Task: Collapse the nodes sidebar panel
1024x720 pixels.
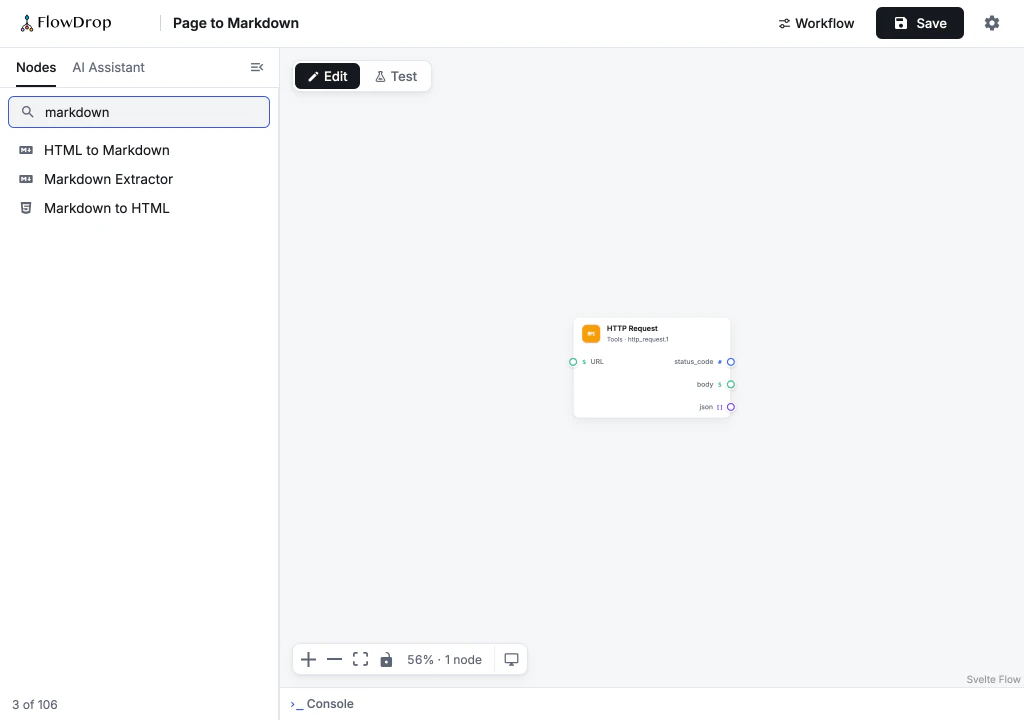Action: click(x=257, y=67)
